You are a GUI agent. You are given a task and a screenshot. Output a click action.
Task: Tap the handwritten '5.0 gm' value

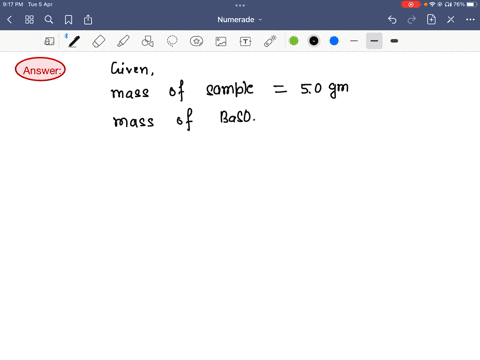(x=324, y=89)
